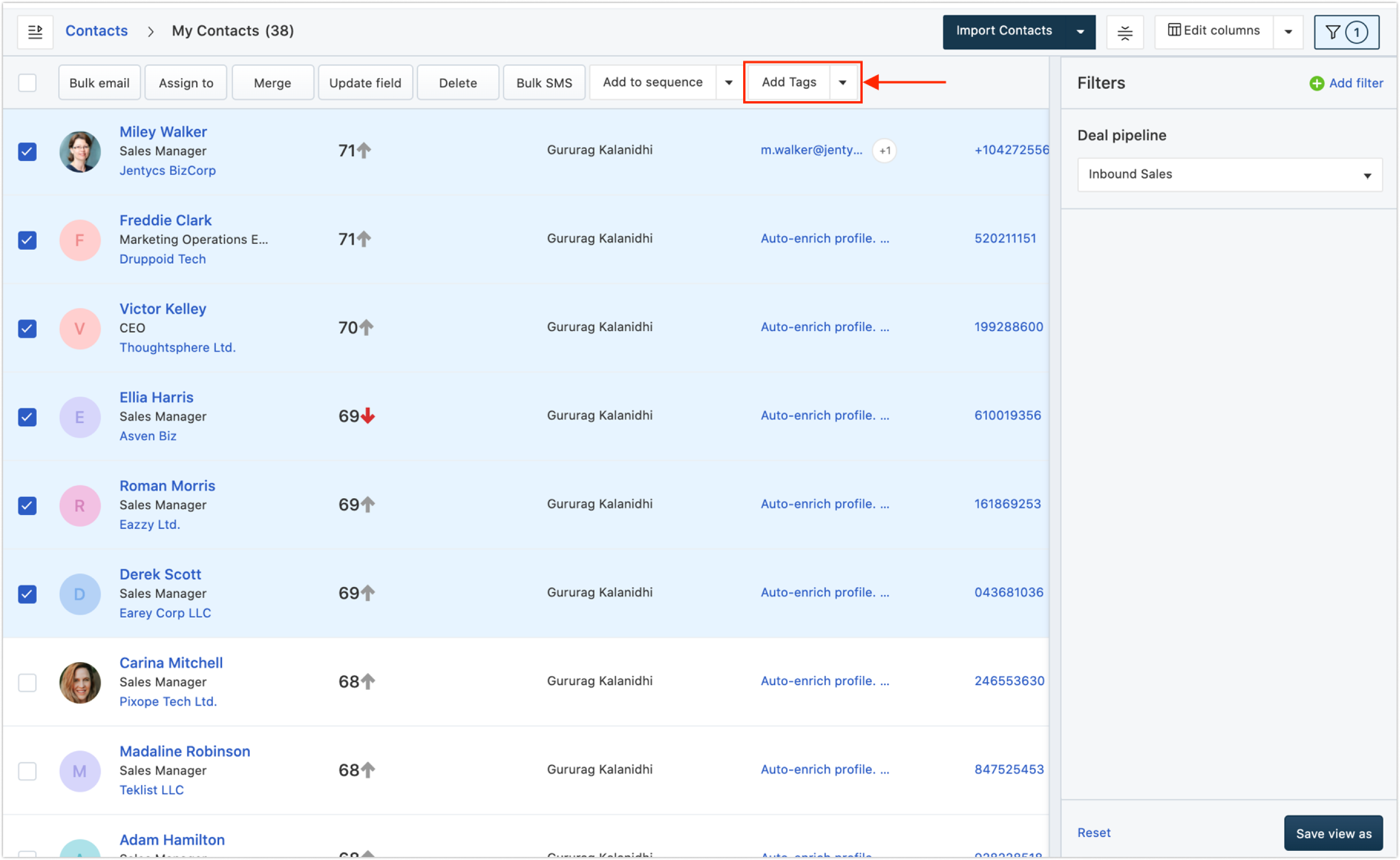Click the sidebar collapse menu icon
The height and width of the screenshot is (860, 1400).
(x=35, y=32)
